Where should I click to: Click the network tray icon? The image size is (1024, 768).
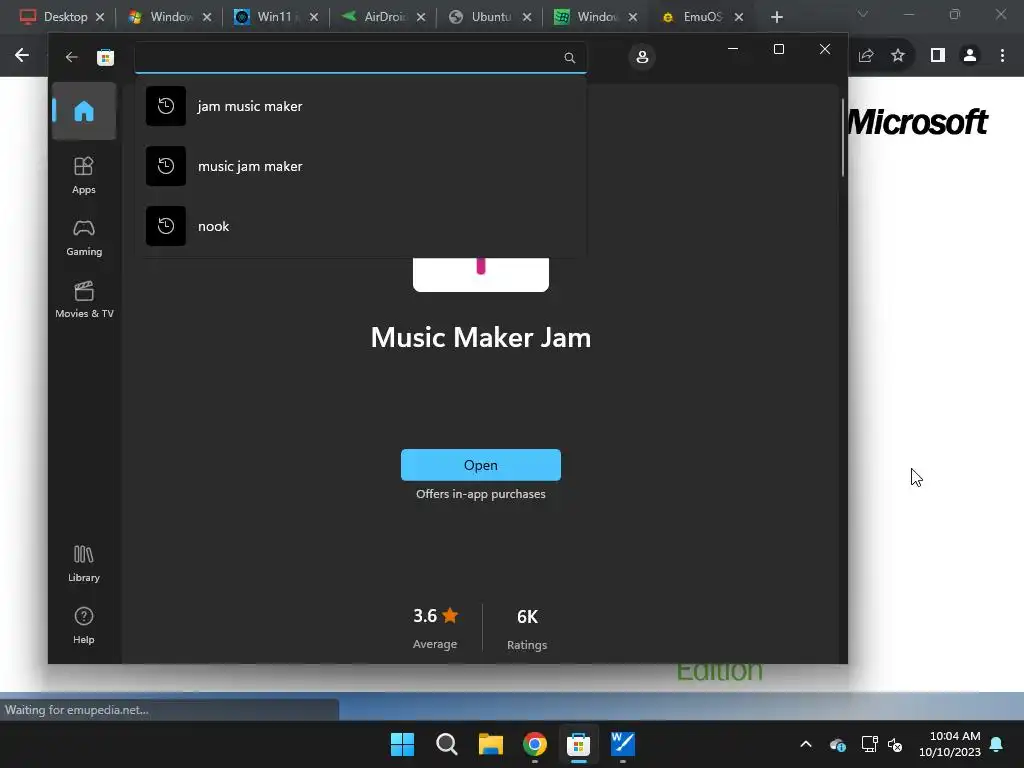[869, 744]
